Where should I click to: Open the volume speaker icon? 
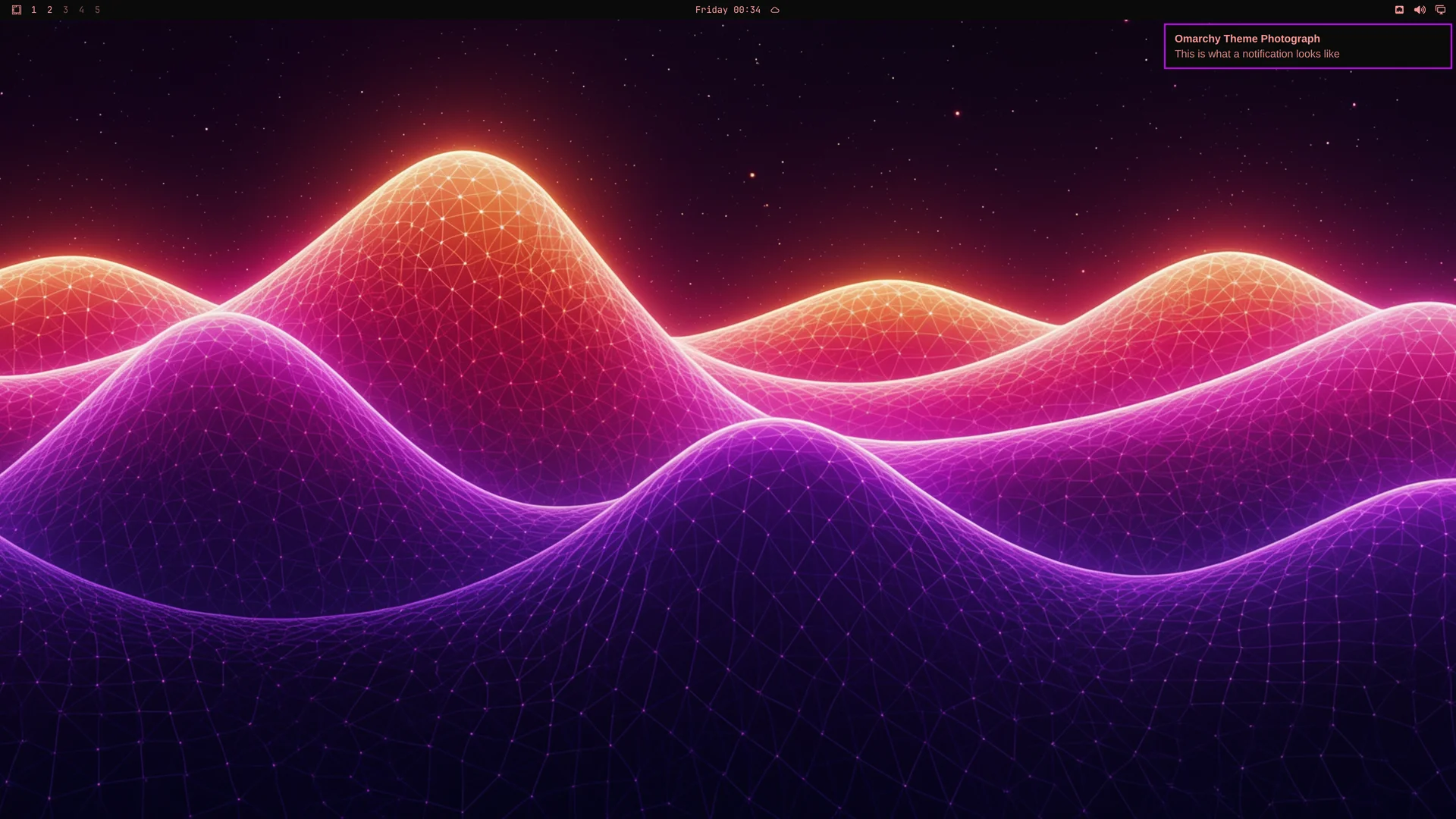[1420, 10]
